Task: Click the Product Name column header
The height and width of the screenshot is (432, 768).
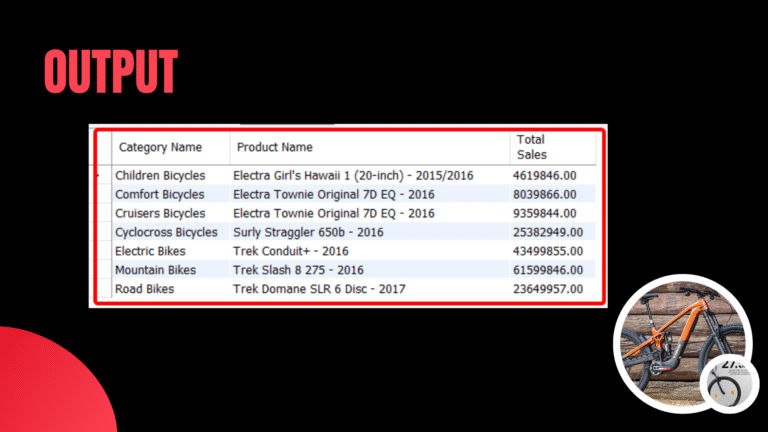Action: [273, 148]
